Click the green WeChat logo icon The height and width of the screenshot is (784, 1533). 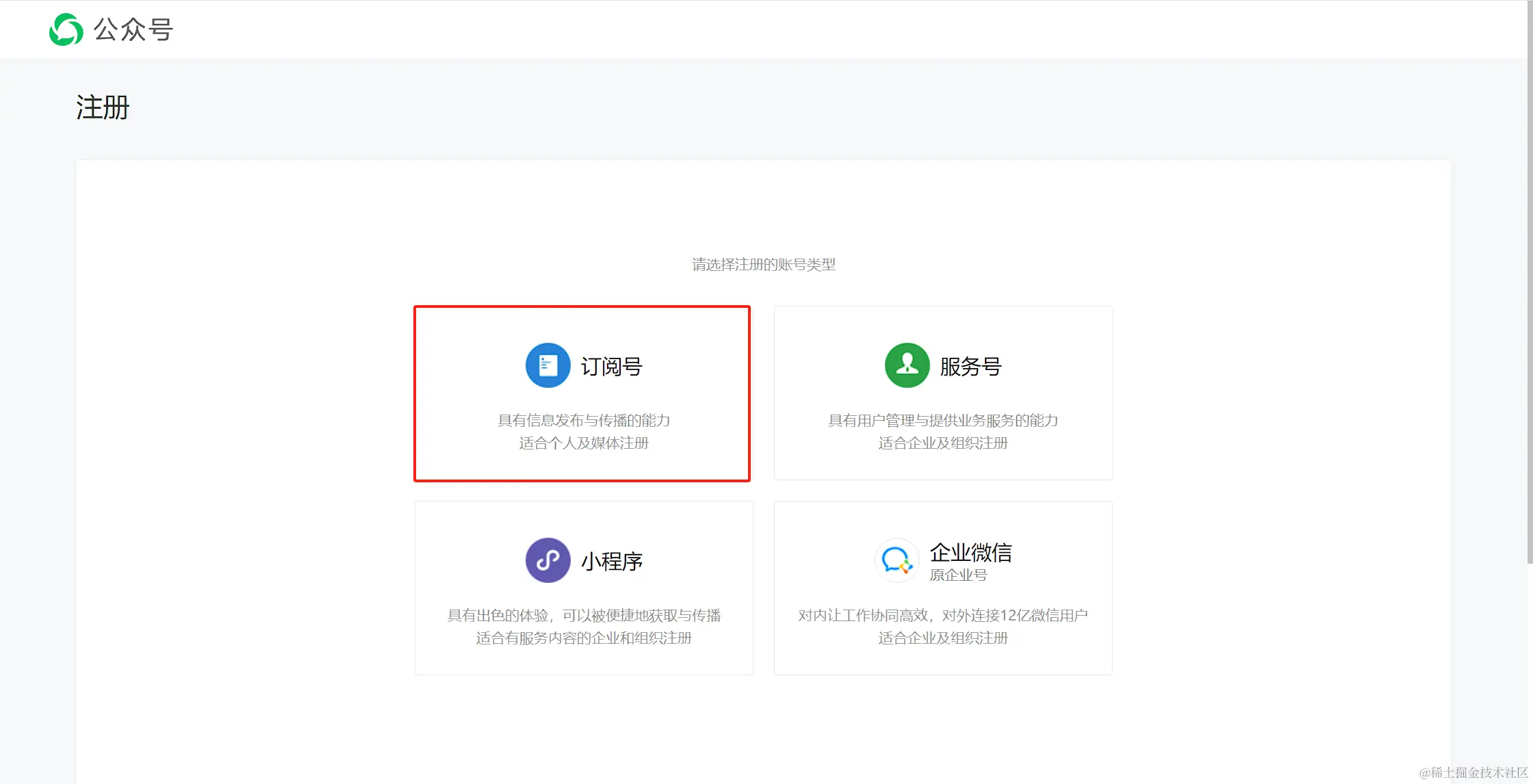pos(66,29)
